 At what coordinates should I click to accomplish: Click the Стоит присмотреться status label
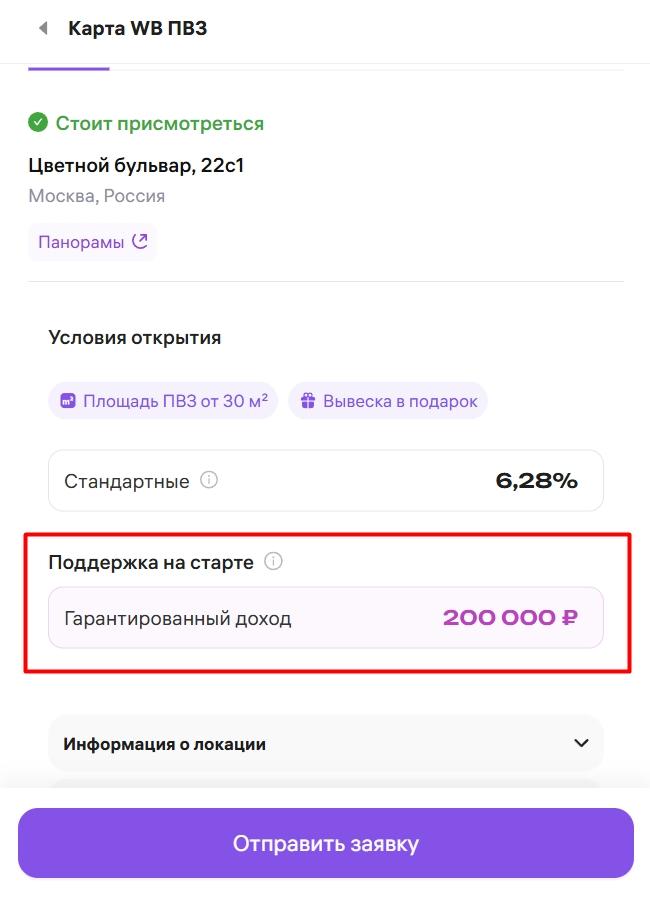point(160,123)
